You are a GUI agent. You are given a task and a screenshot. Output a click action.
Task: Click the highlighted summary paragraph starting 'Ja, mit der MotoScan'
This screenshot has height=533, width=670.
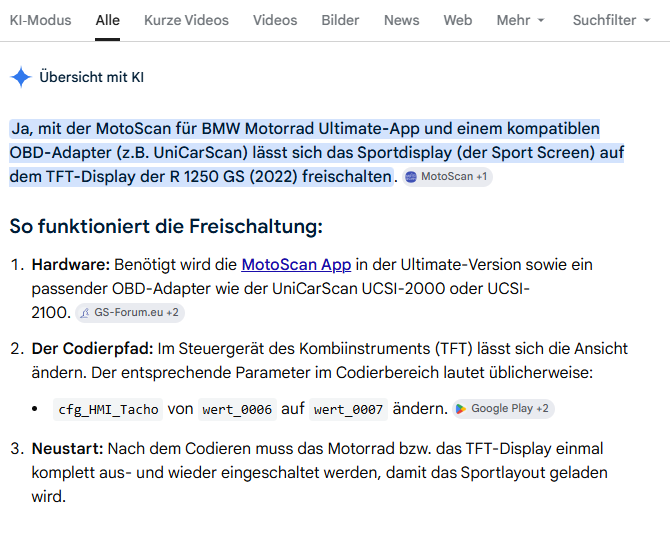click(317, 153)
